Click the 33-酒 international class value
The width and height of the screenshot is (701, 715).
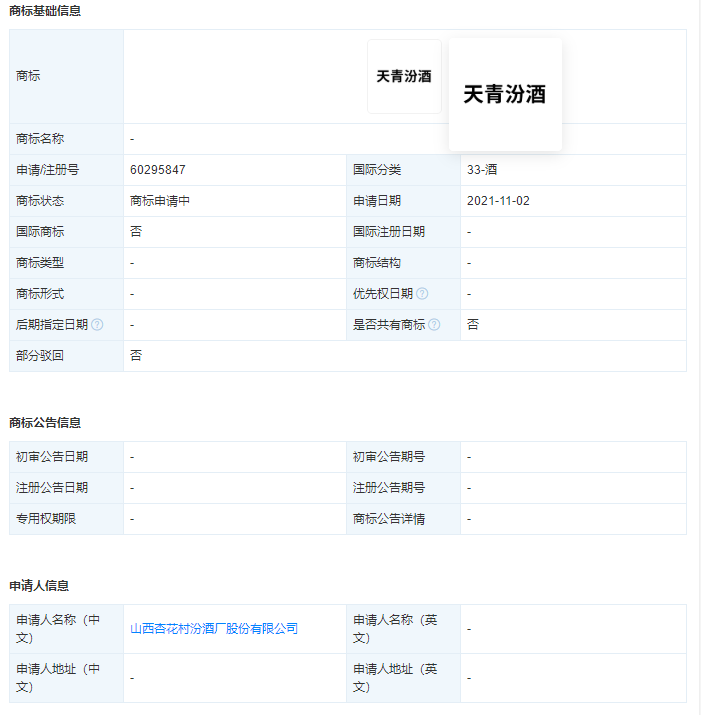point(482,170)
